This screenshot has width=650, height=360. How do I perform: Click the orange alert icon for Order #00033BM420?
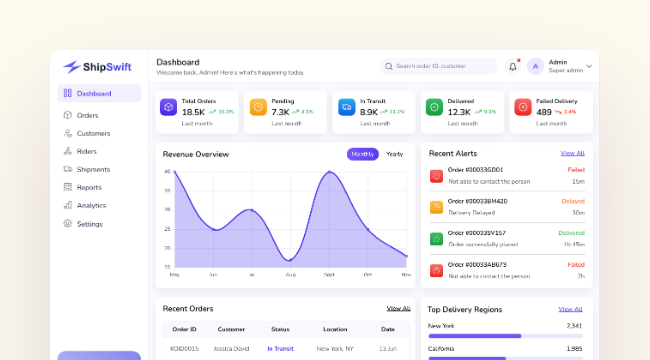(436, 207)
